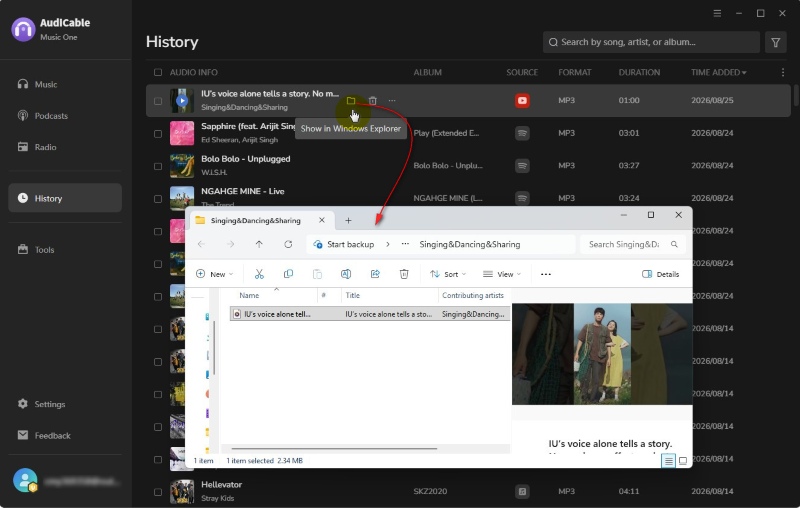The width and height of the screenshot is (800, 508).
Task: Click the Explorer search box
Action: pyautogui.click(x=633, y=244)
